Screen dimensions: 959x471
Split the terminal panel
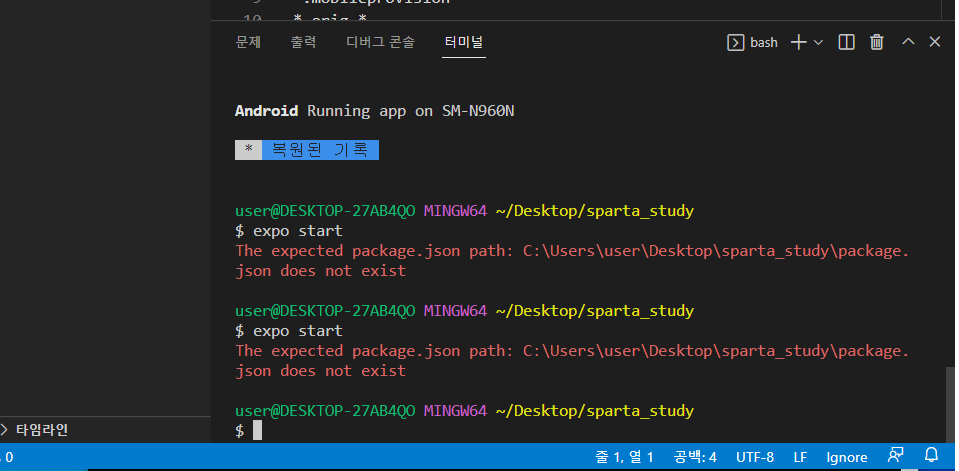tap(846, 42)
